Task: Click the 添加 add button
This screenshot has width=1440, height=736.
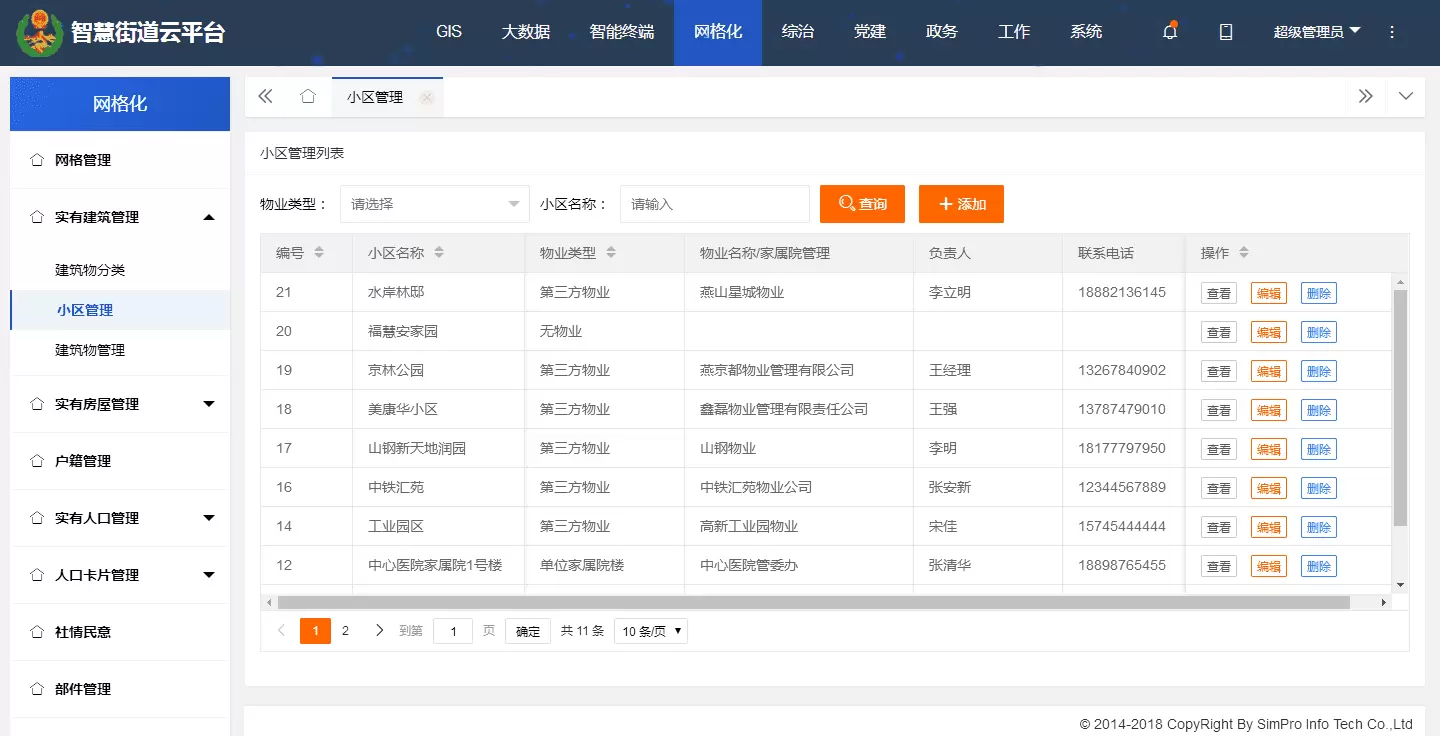Action: (x=961, y=204)
